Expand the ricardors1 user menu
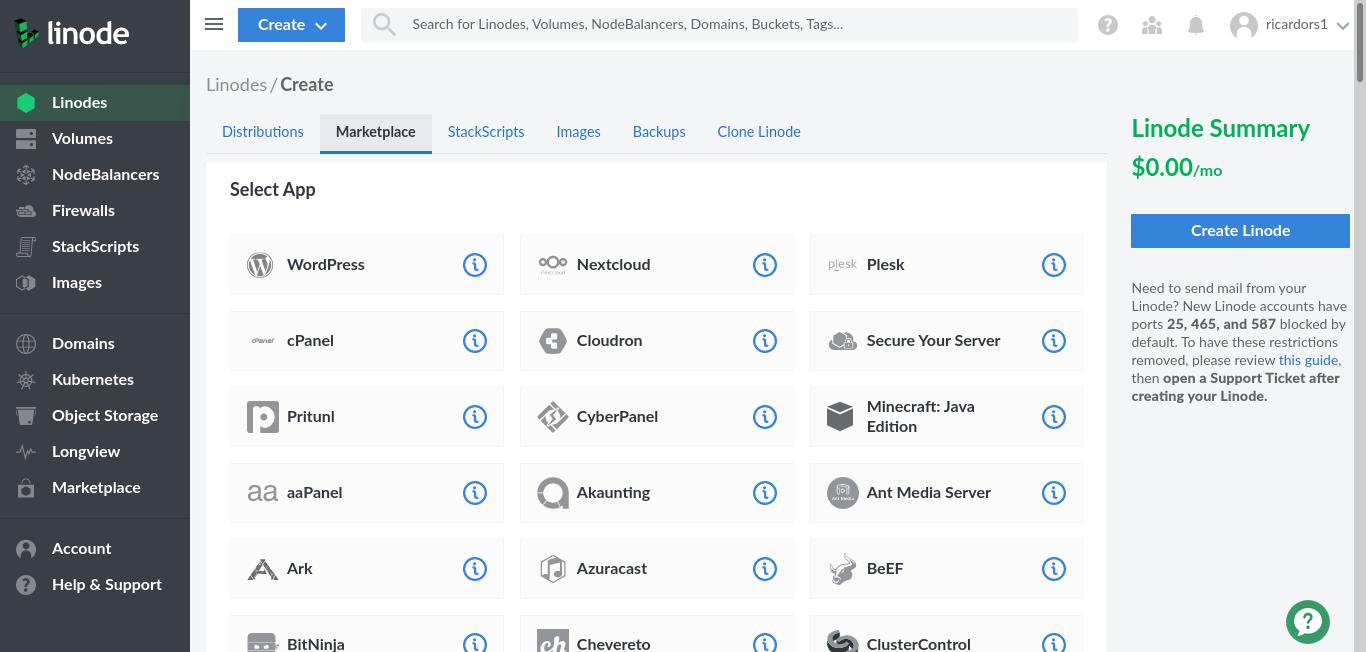This screenshot has height=652, width=1366. [1290, 25]
